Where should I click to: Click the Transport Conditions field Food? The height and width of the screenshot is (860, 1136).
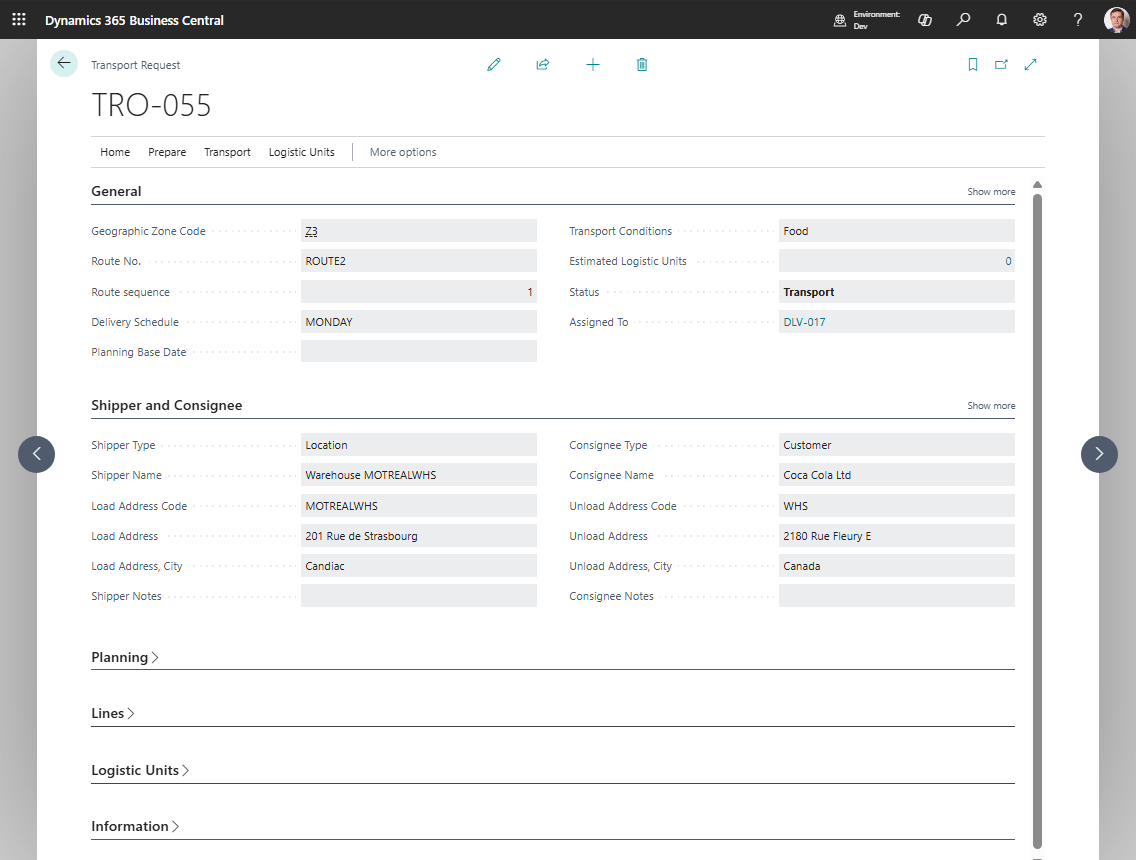click(897, 231)
